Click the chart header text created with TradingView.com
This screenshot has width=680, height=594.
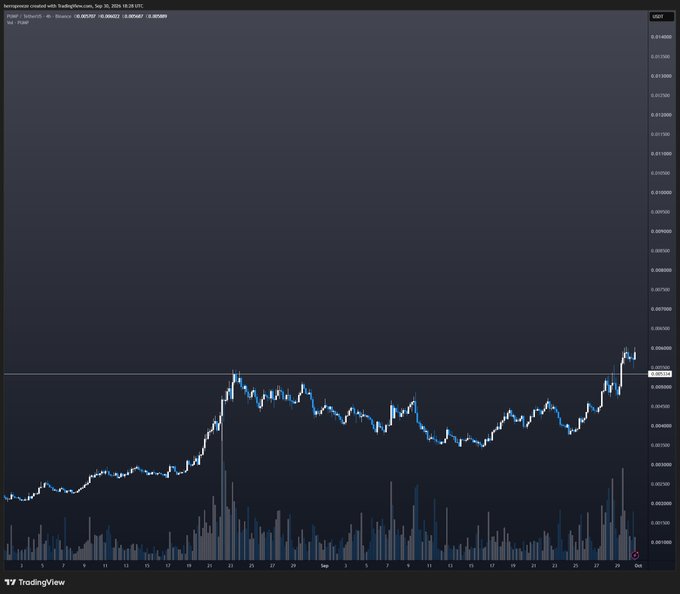pyautogui.click(x=73, y=6)
